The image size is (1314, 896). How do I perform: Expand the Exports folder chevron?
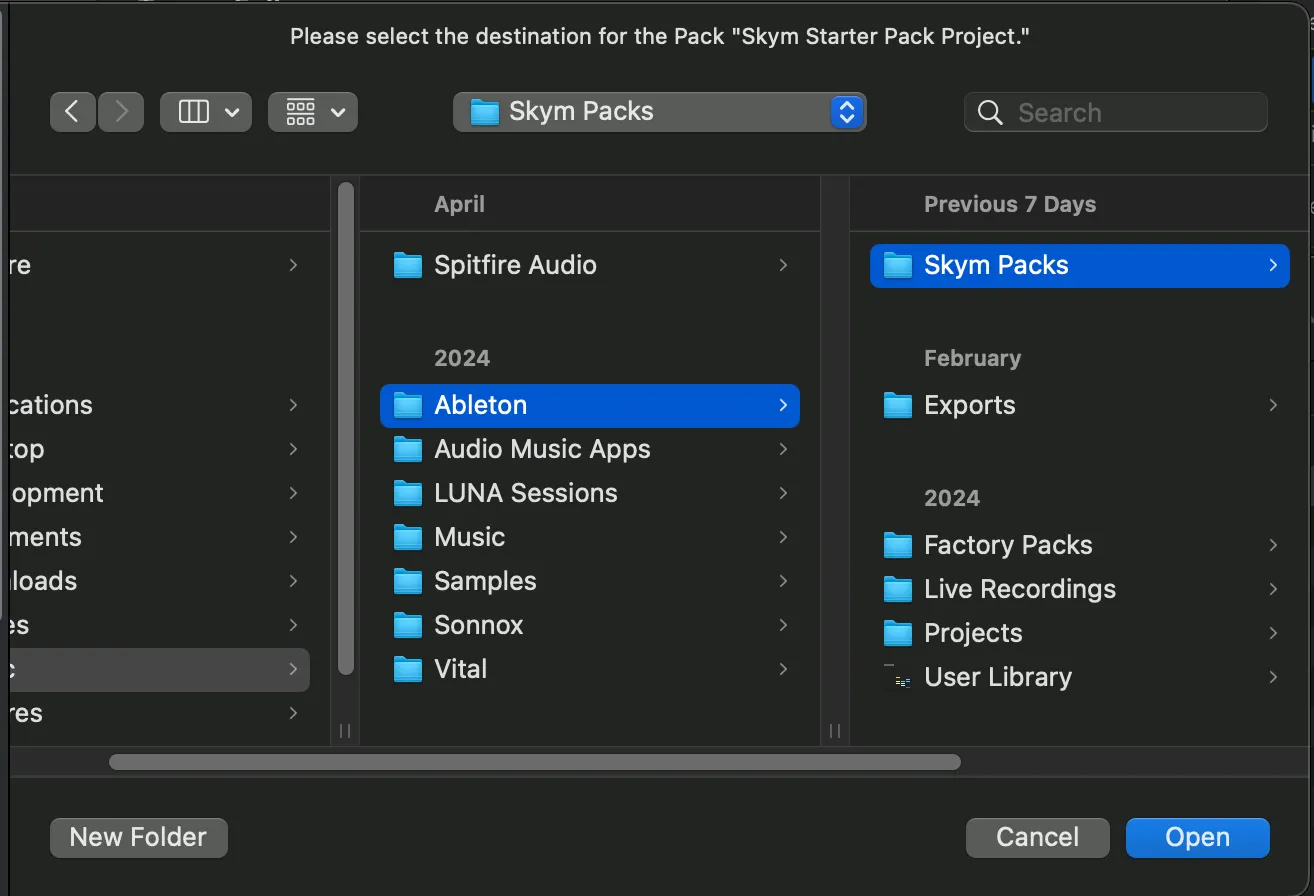1273,405
